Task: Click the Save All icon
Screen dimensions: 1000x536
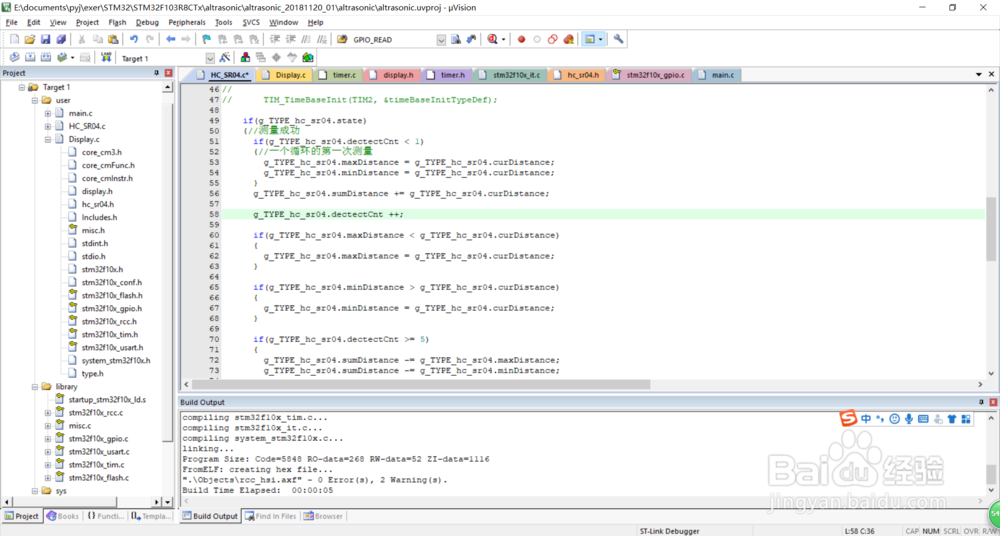Action: [x=61, y=40]
